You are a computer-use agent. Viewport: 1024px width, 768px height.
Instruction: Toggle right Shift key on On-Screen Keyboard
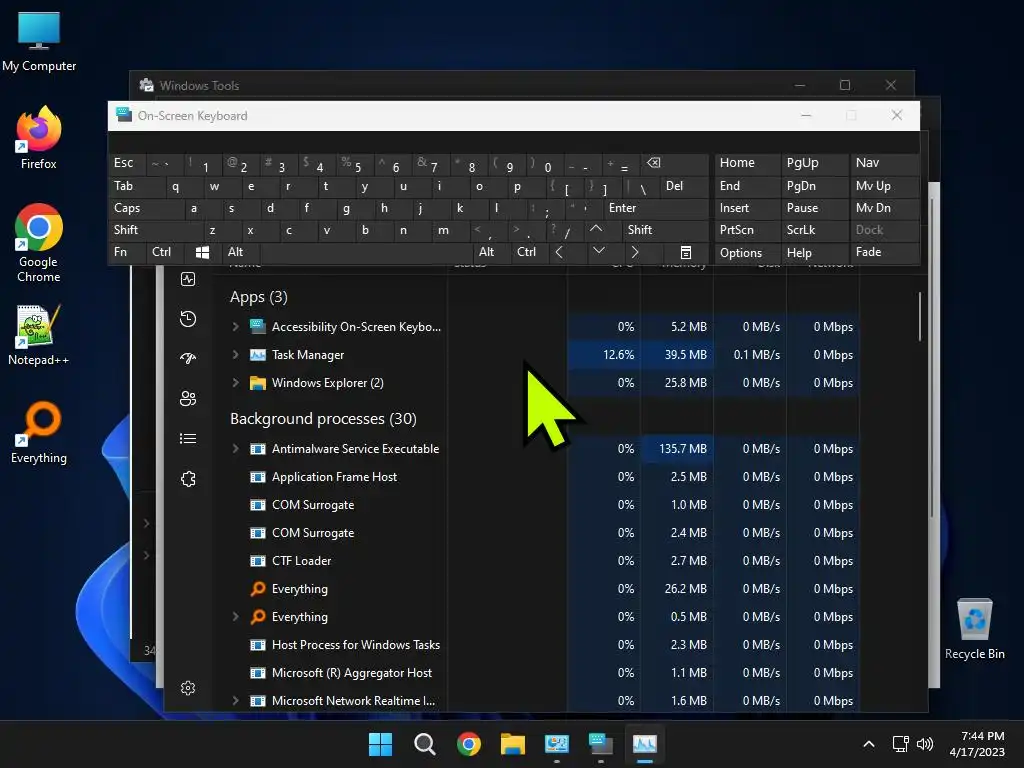[x=665, y=230]
